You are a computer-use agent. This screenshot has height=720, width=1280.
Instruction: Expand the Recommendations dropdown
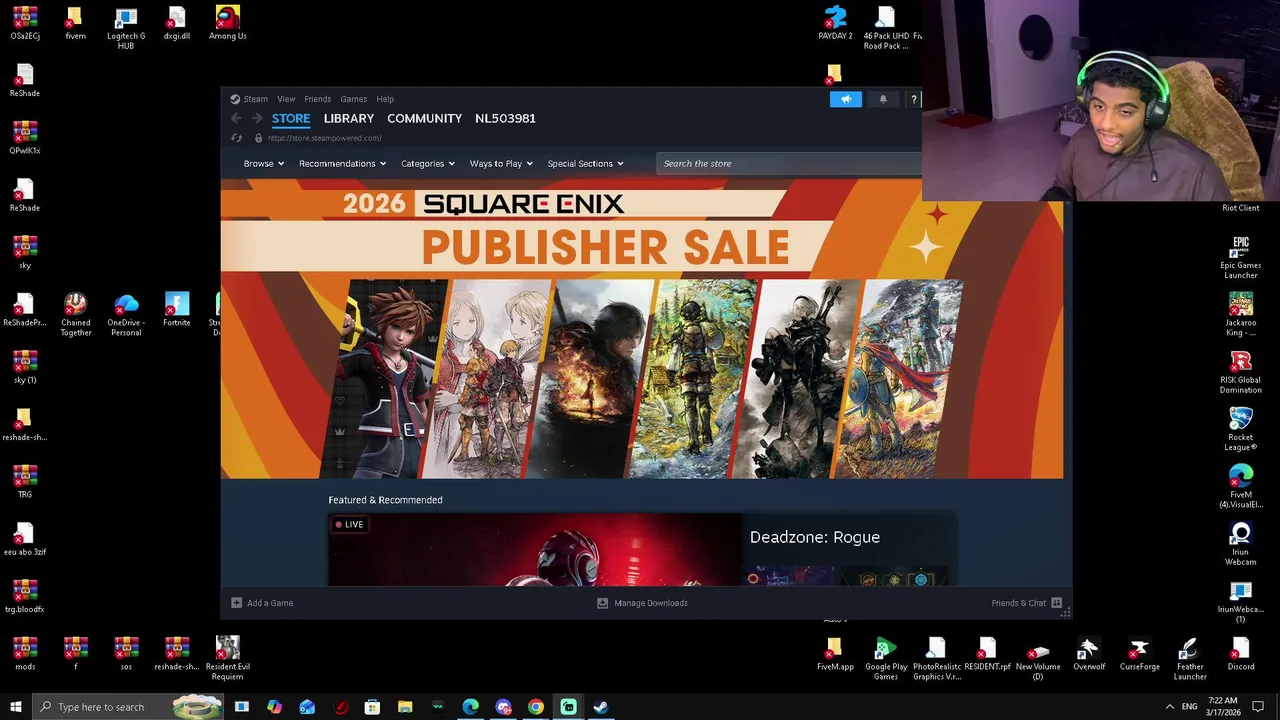click(x=342, y=164)
